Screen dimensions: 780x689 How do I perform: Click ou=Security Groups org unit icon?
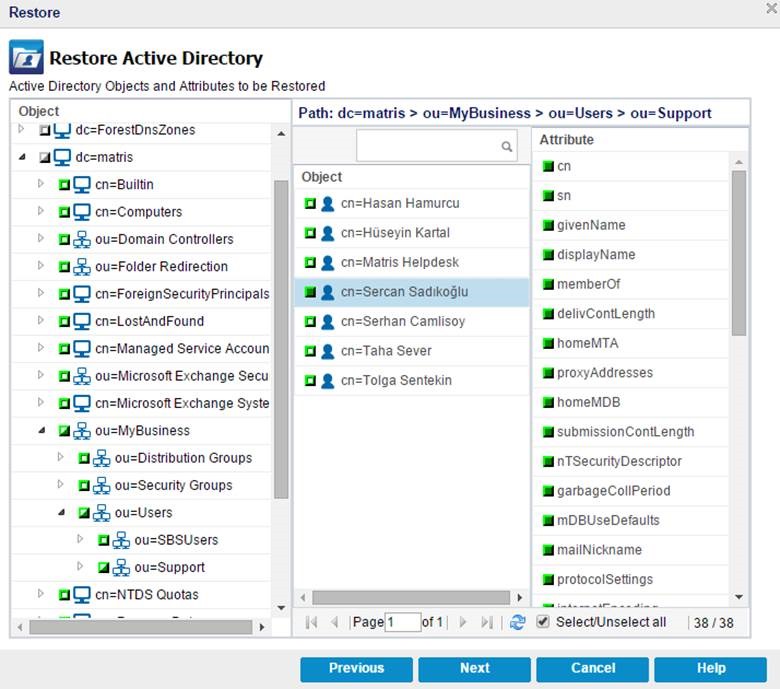coord(101,486)
